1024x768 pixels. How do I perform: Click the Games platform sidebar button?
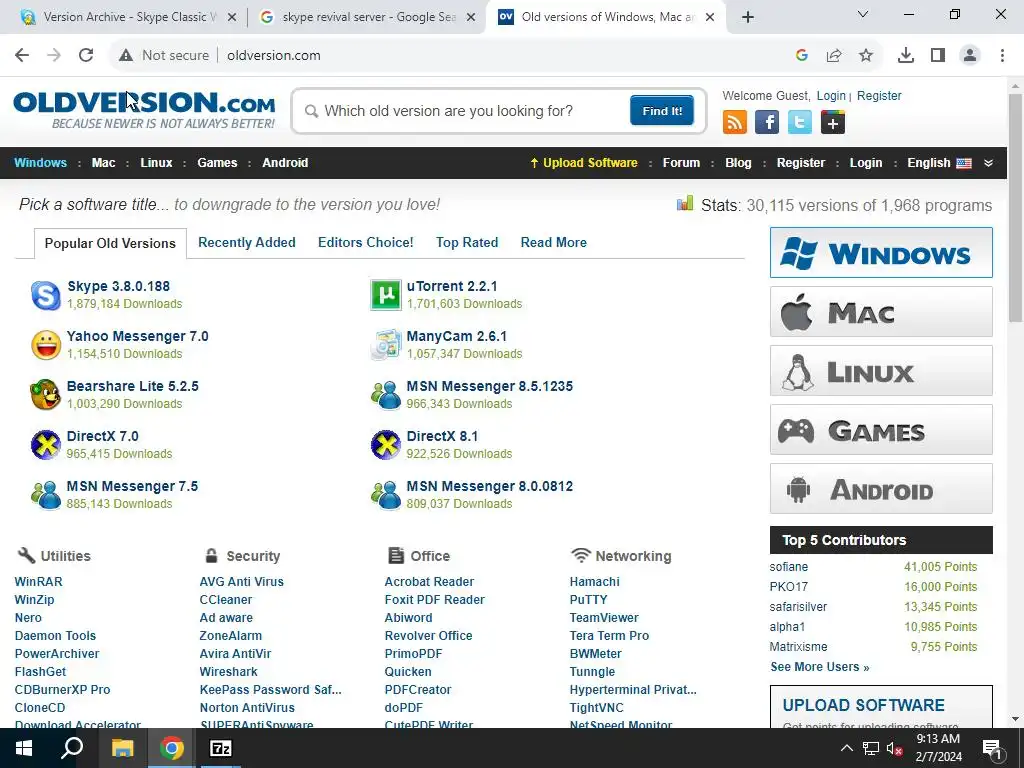point(881,430)
